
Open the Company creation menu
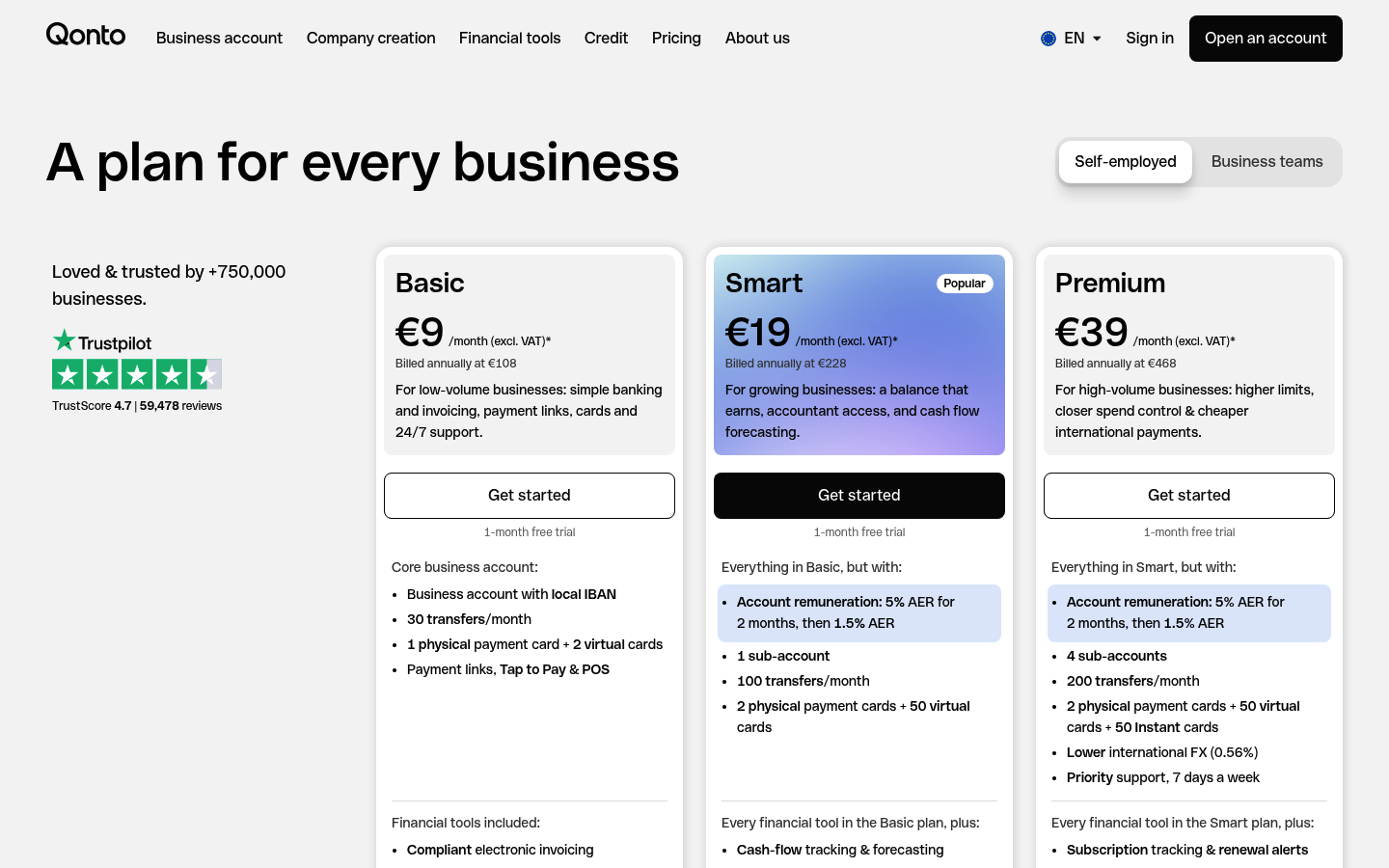pos(371,39)
